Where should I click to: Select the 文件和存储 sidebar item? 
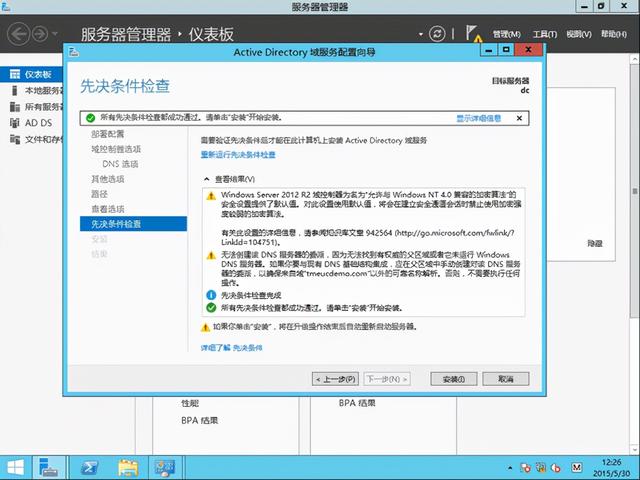point(31,140)
